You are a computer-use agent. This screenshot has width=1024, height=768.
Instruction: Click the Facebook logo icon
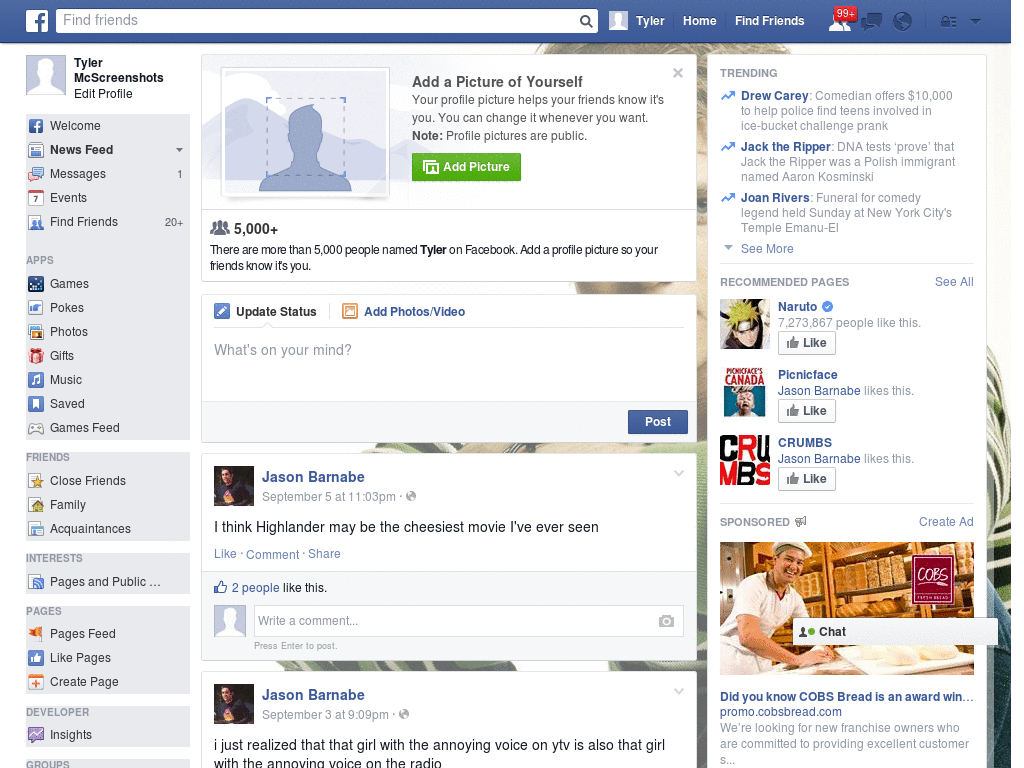pyautogui.click(x=37, y=21)
